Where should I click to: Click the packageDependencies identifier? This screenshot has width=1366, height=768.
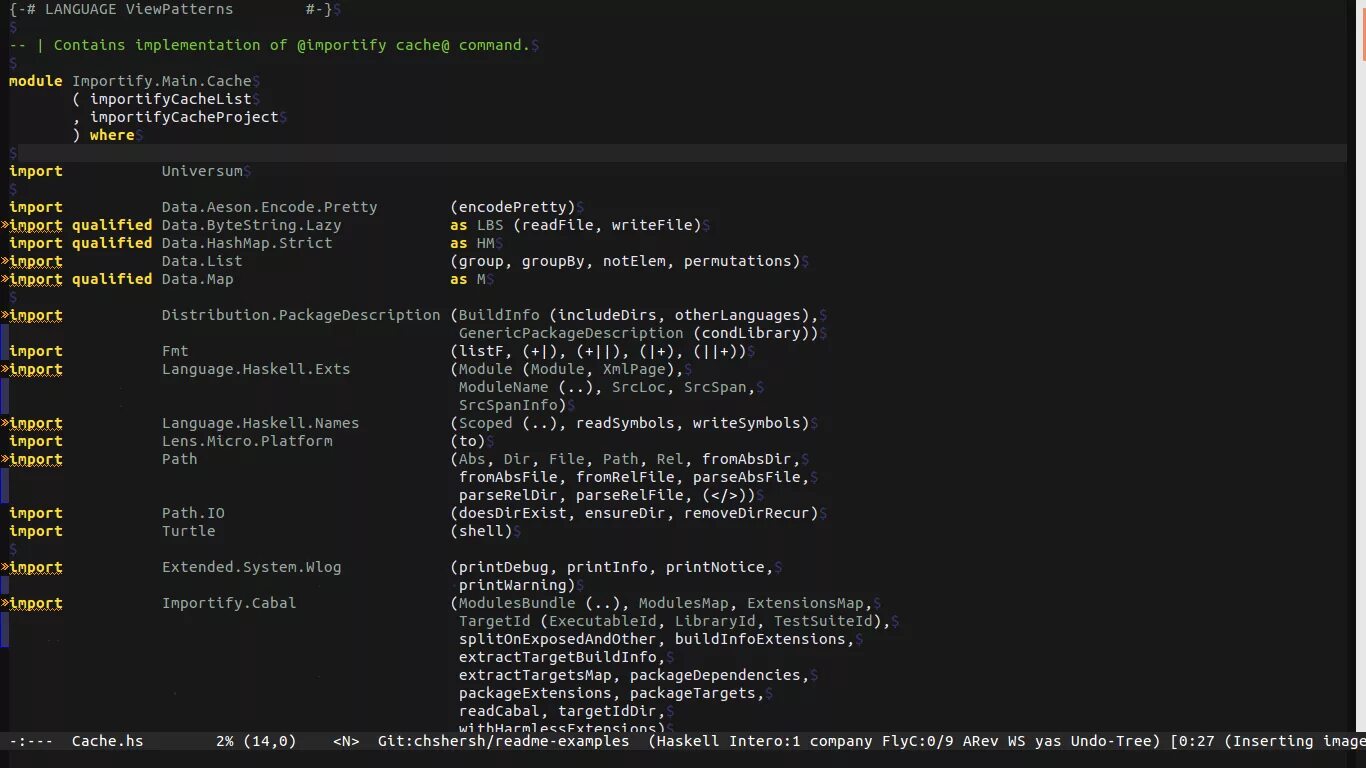[x=715, y=675]
